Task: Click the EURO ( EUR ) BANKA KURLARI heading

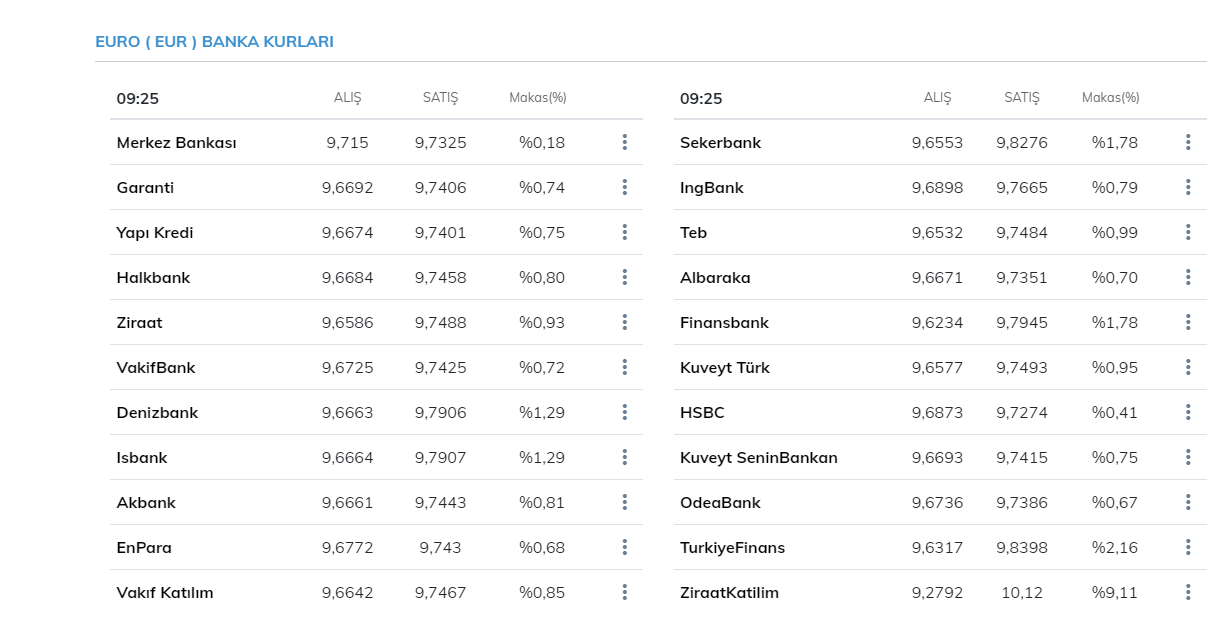Action: (214, 42)
